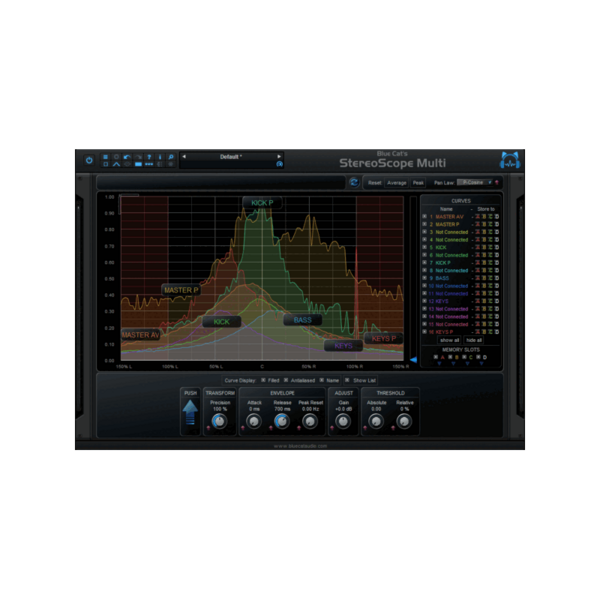Screen dimensions: 600x600
Task: Select the Average mode button
Action: tap(396, 183)
